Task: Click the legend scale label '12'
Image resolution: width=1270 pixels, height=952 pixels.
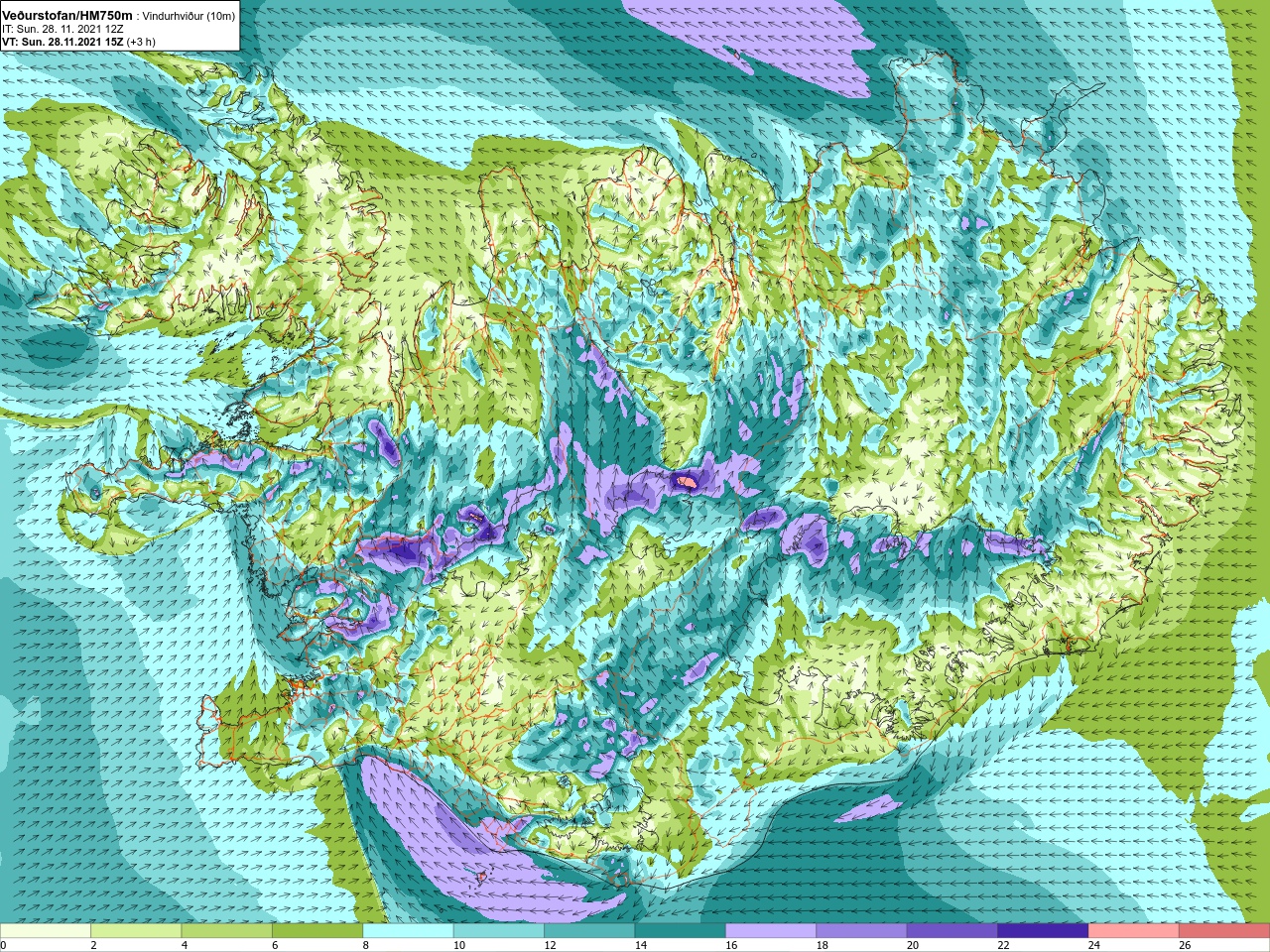Action: [x=550, y=945]
